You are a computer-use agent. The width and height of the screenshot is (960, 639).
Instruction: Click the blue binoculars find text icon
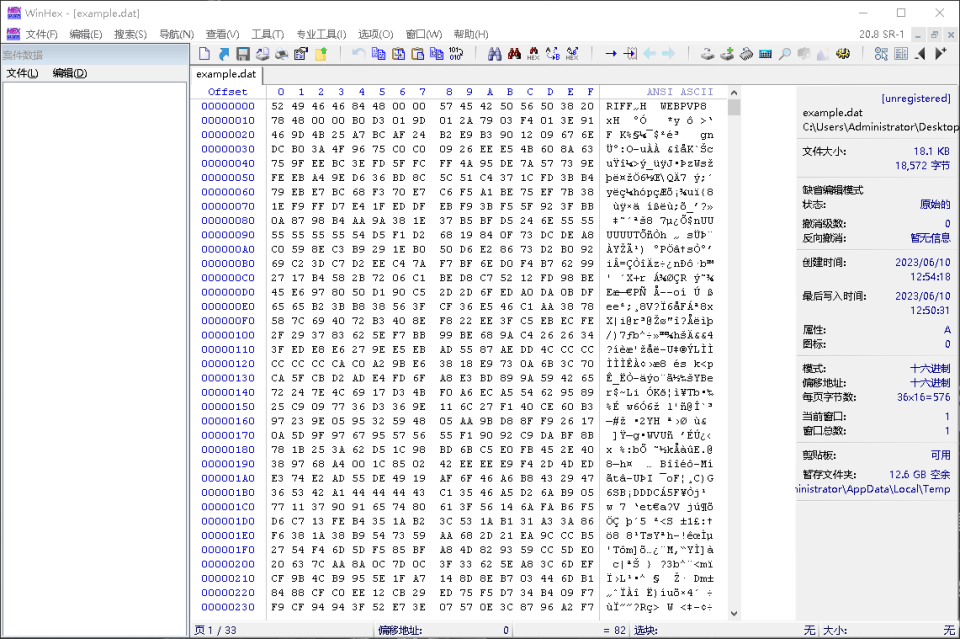coord(495,53)
